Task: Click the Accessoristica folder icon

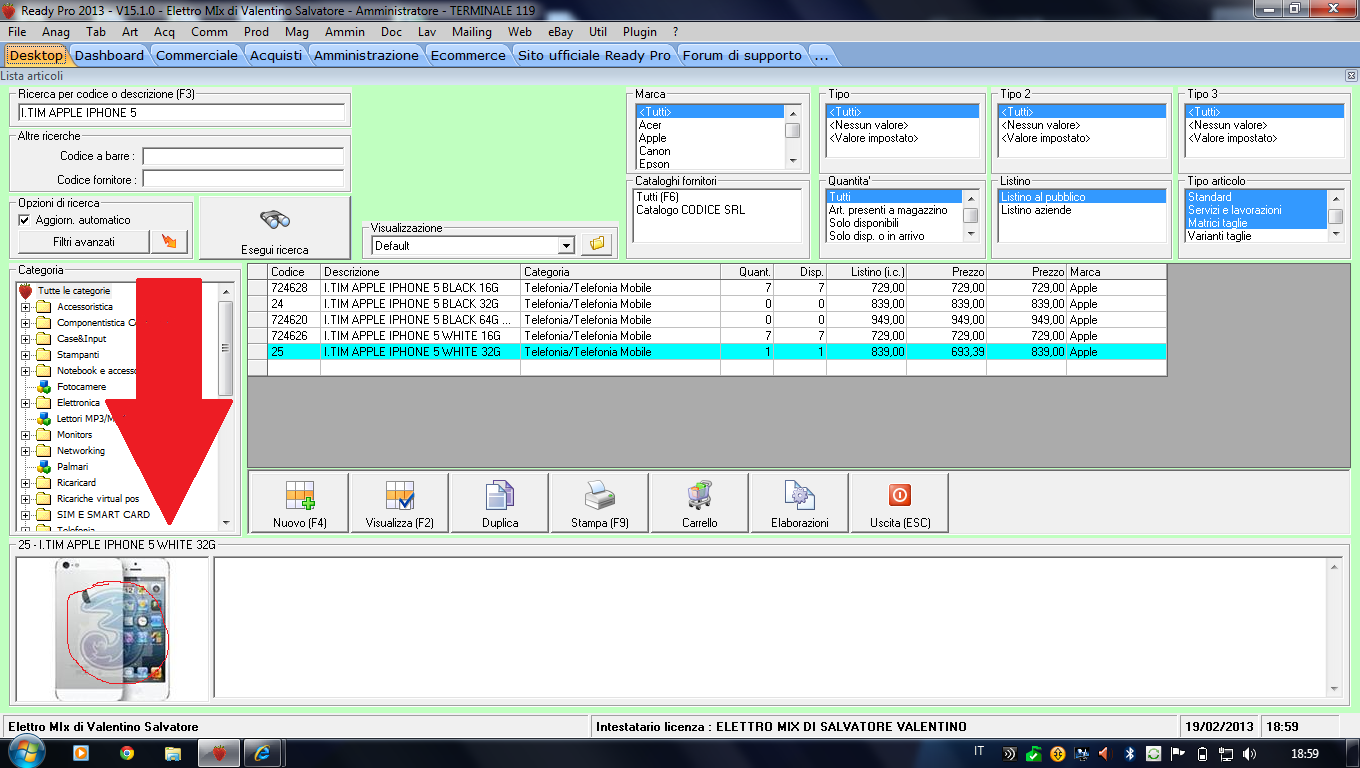Action: tap(43, 307)
